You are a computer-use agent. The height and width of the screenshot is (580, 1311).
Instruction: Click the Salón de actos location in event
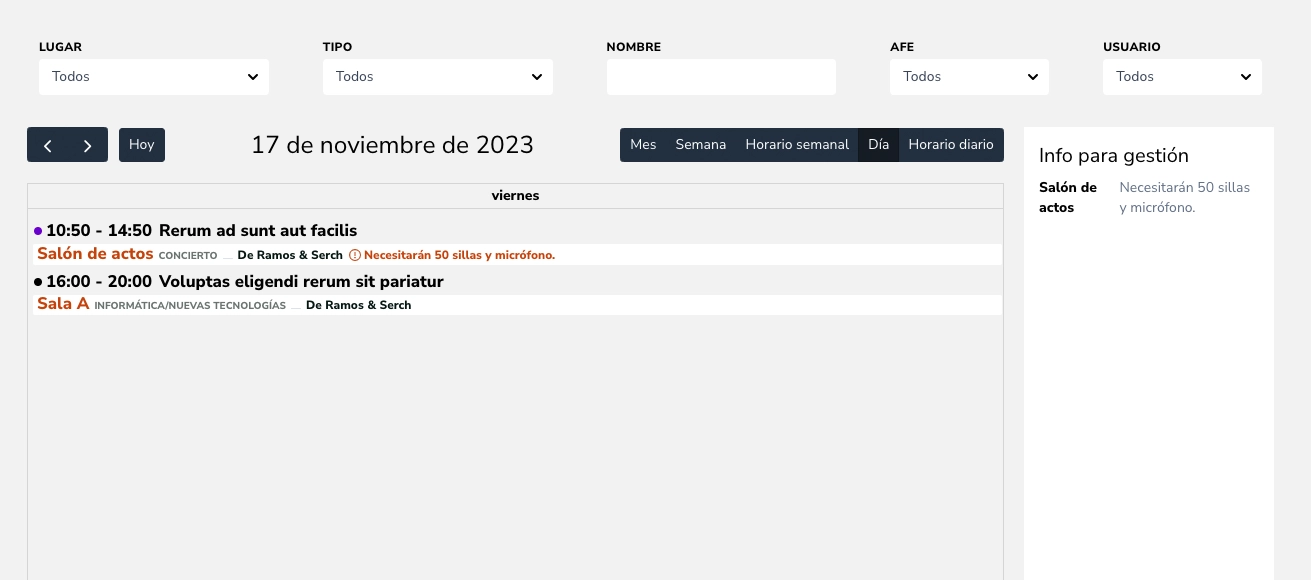(95, 254)
